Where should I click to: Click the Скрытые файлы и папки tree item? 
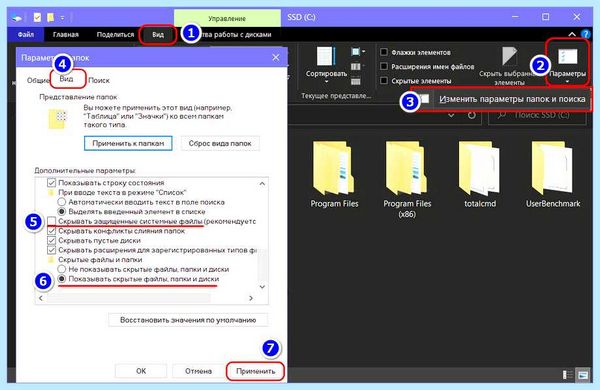click(x=100, y=259)
